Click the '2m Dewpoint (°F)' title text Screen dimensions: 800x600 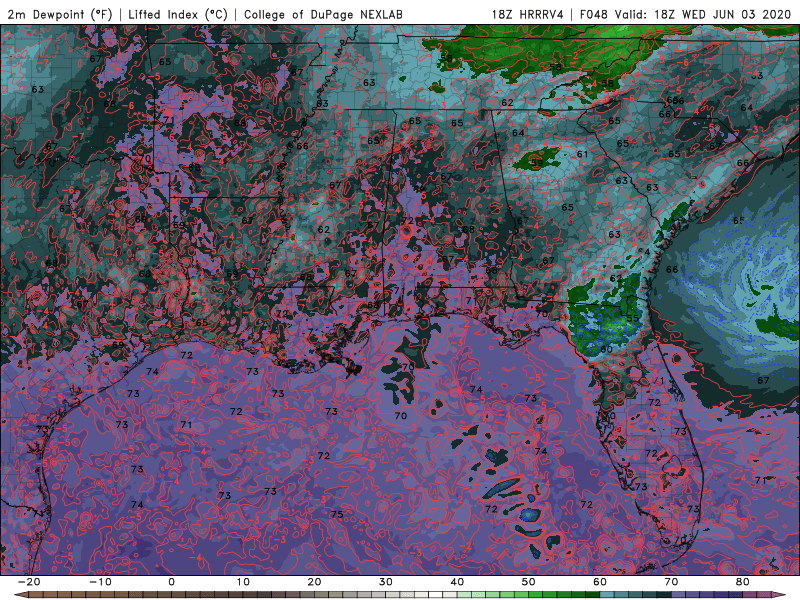coord(59,15)
